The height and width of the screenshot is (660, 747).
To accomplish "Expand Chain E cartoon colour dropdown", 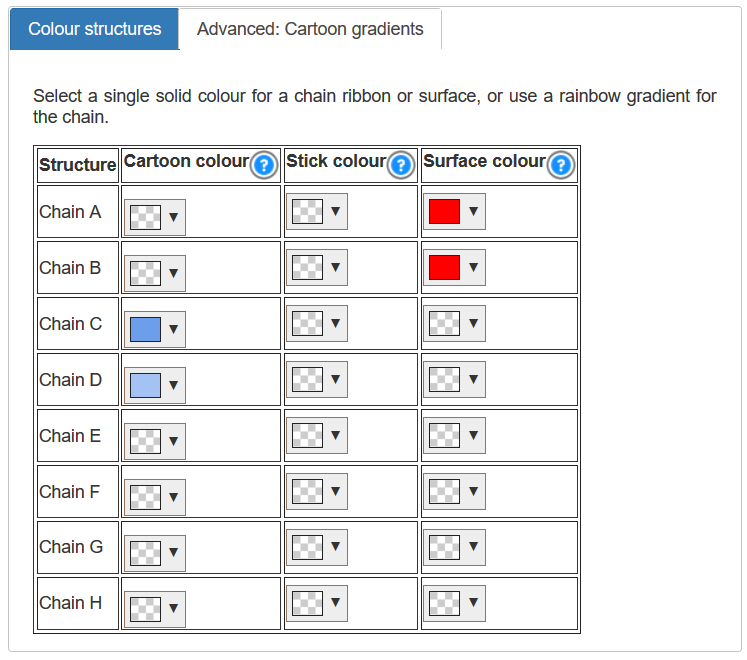I will coord(156,441).
